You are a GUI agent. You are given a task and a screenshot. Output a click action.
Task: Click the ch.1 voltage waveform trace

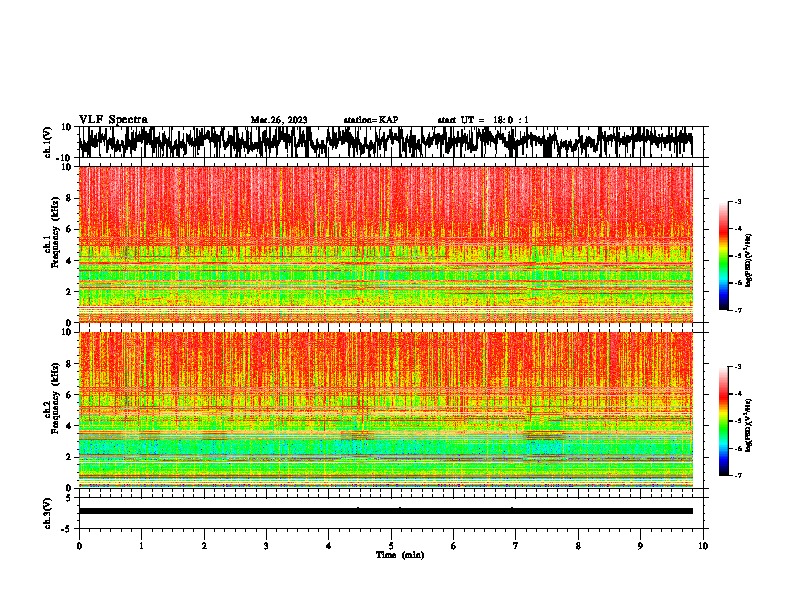[x=385, y=142]
